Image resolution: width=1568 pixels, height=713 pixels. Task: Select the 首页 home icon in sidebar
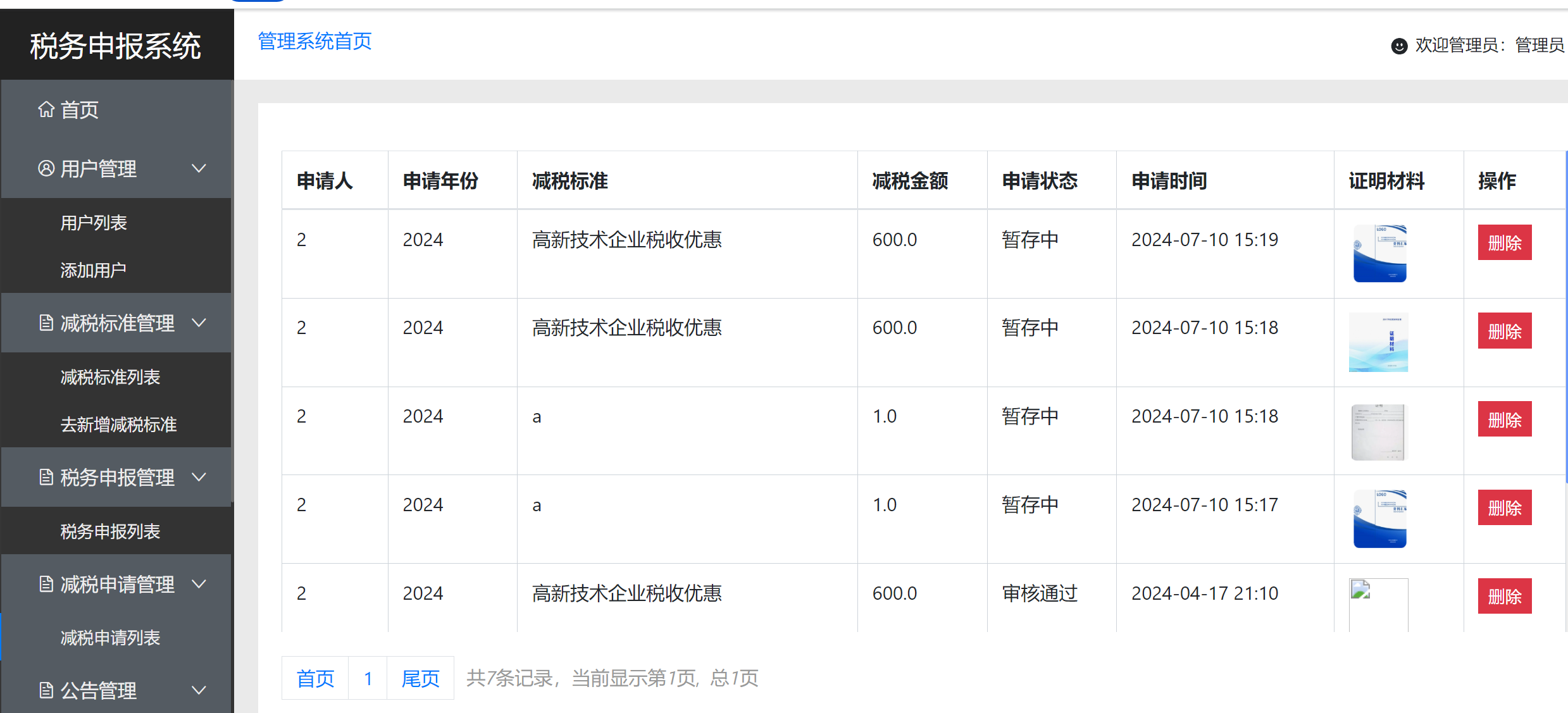point(45,109)
